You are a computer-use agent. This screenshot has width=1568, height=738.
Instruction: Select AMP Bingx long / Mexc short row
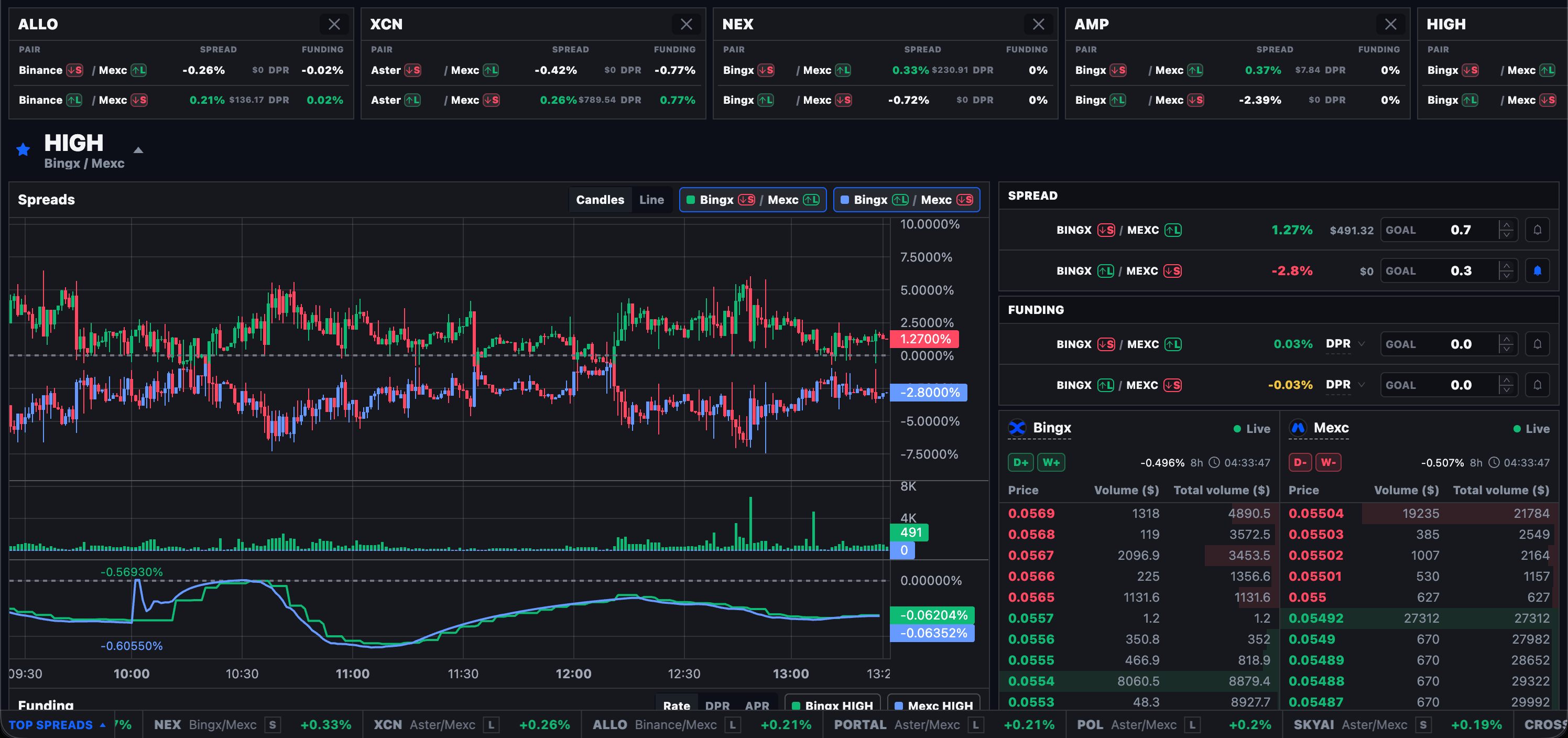click(x=1237, y=100)
